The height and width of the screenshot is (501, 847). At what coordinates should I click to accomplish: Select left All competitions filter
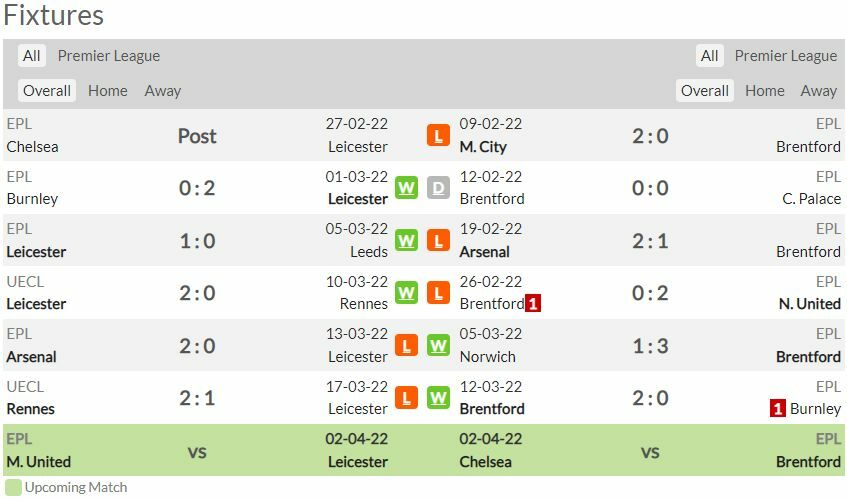coord(32,56)
